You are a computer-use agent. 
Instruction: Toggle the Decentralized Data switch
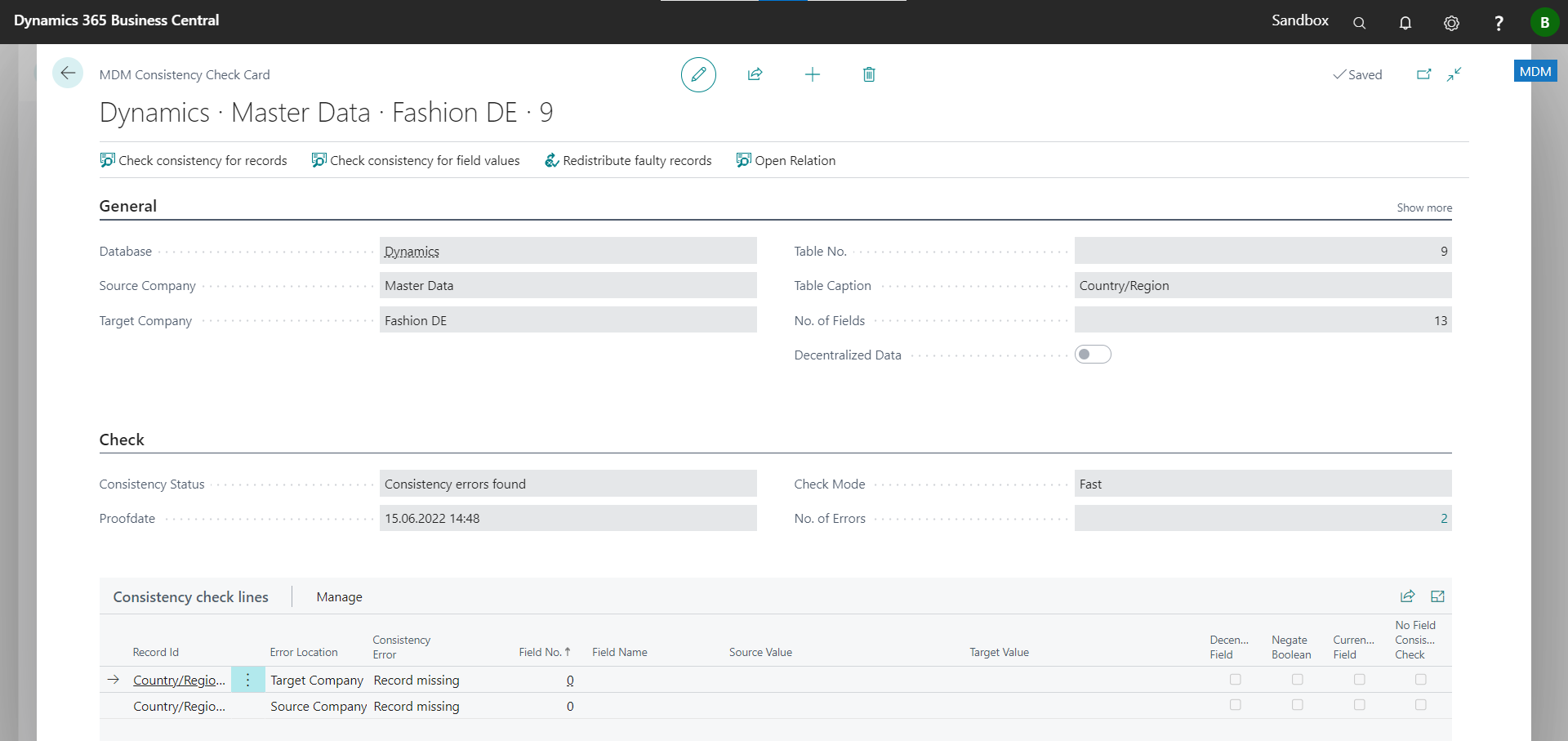(1093, 355)
